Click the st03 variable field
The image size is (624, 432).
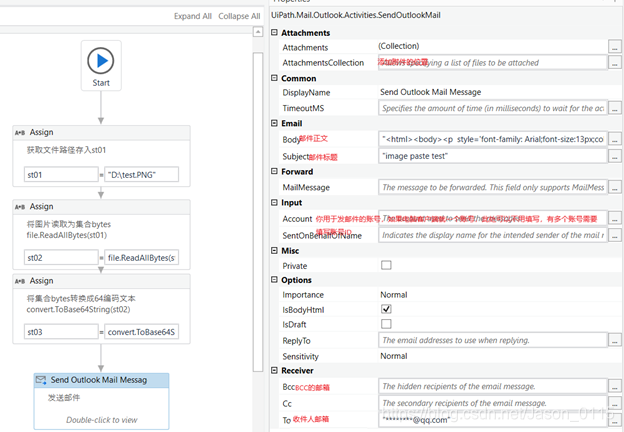61,332
